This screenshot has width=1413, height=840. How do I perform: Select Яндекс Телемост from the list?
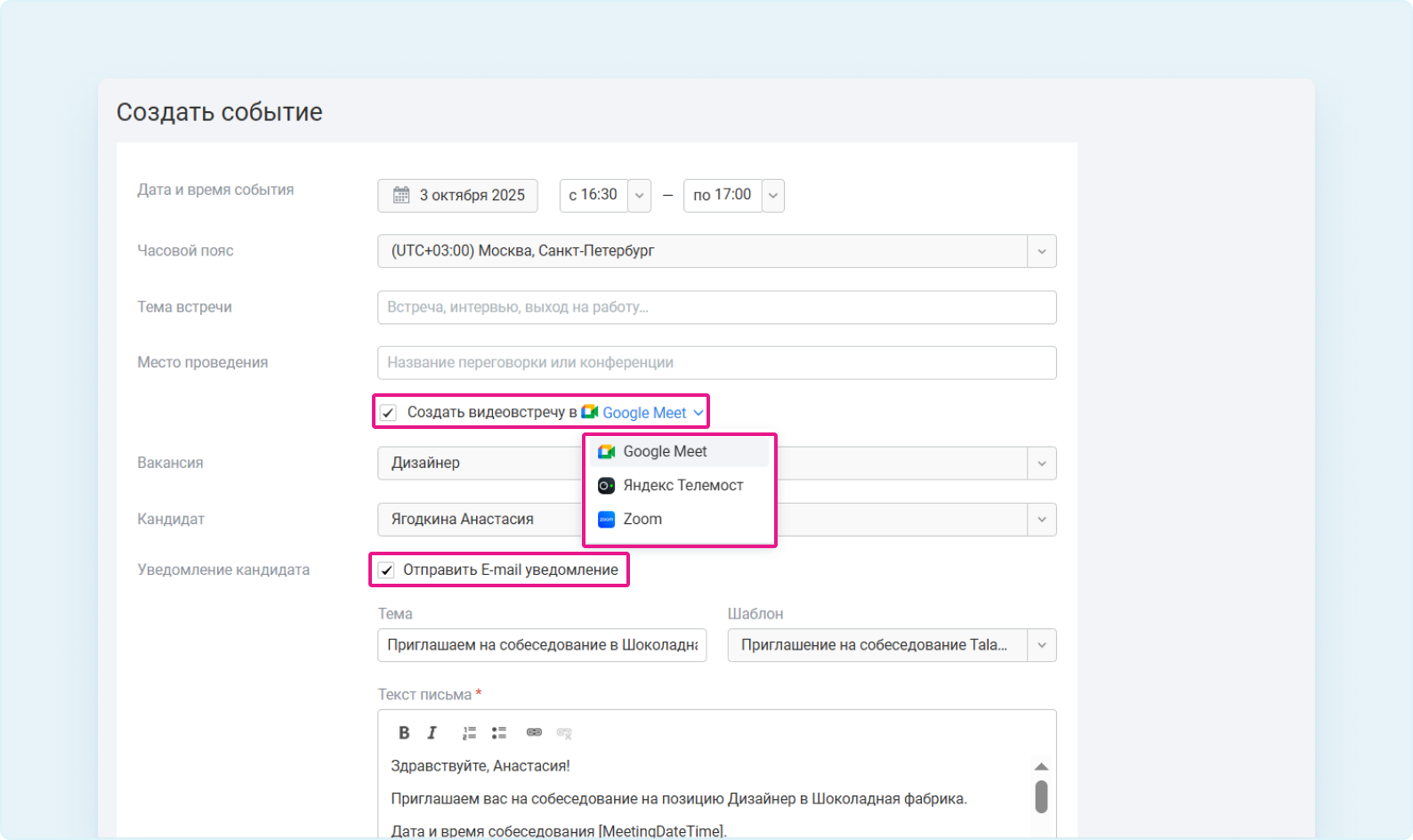(682, 486)
